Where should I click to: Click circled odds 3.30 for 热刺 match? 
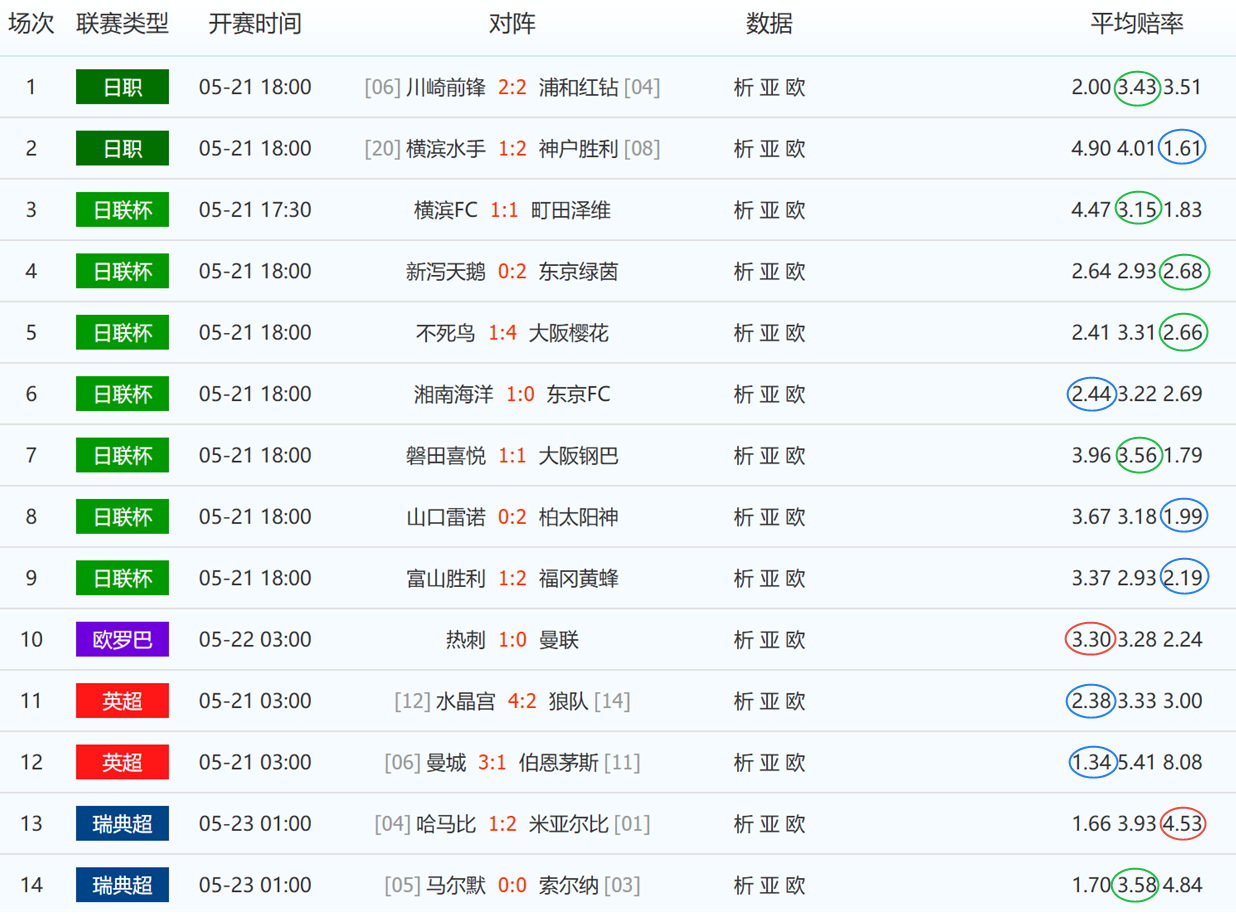pos(1091,640)
